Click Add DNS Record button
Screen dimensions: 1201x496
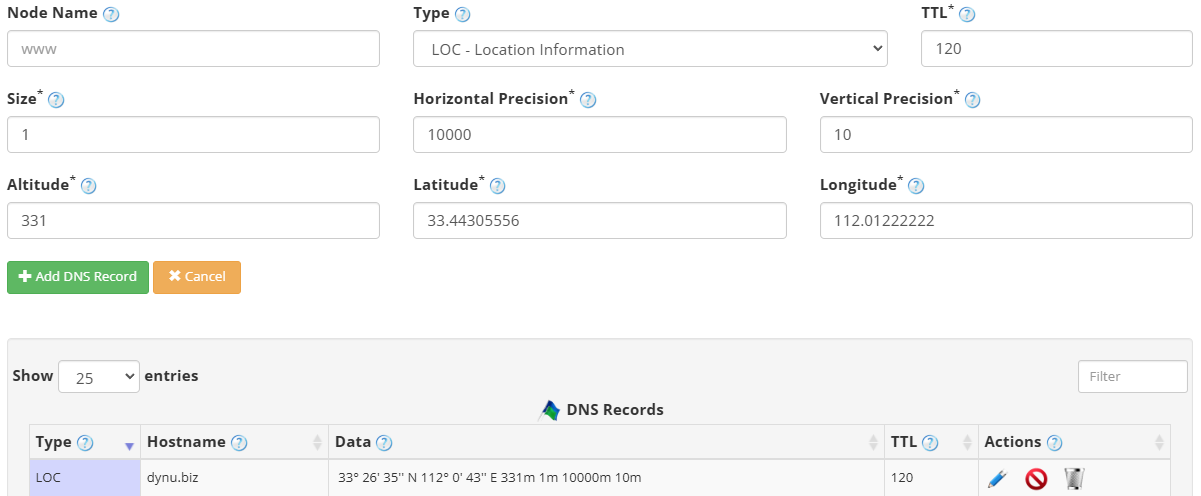(78, 277)
